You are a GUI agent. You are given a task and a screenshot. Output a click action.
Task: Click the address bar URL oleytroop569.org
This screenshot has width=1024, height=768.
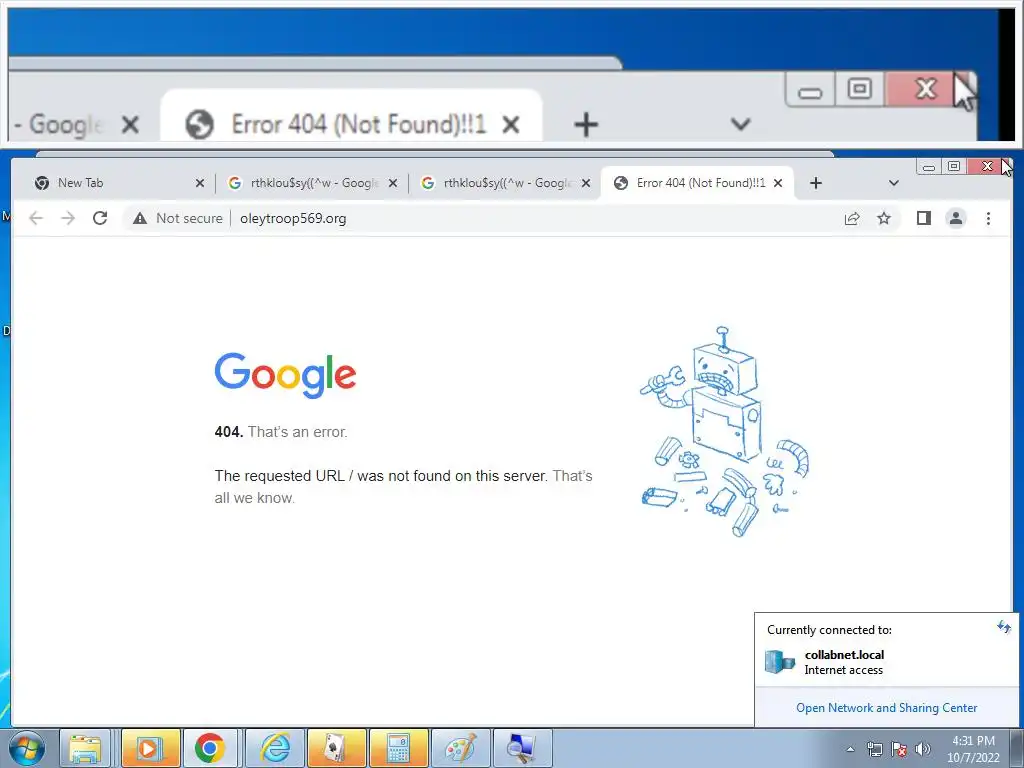click(293, 218)
